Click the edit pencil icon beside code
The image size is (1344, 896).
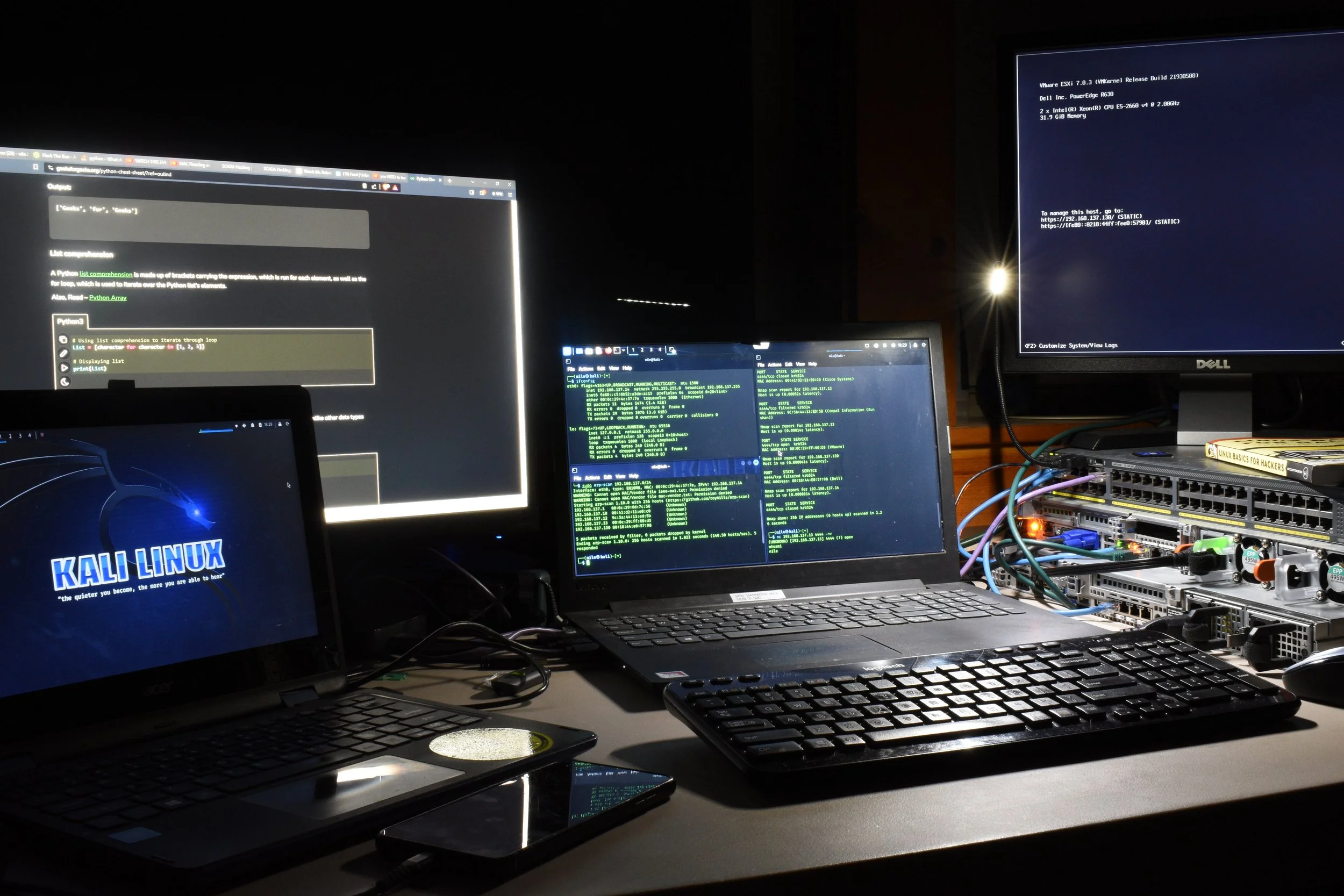click(63, 354)
